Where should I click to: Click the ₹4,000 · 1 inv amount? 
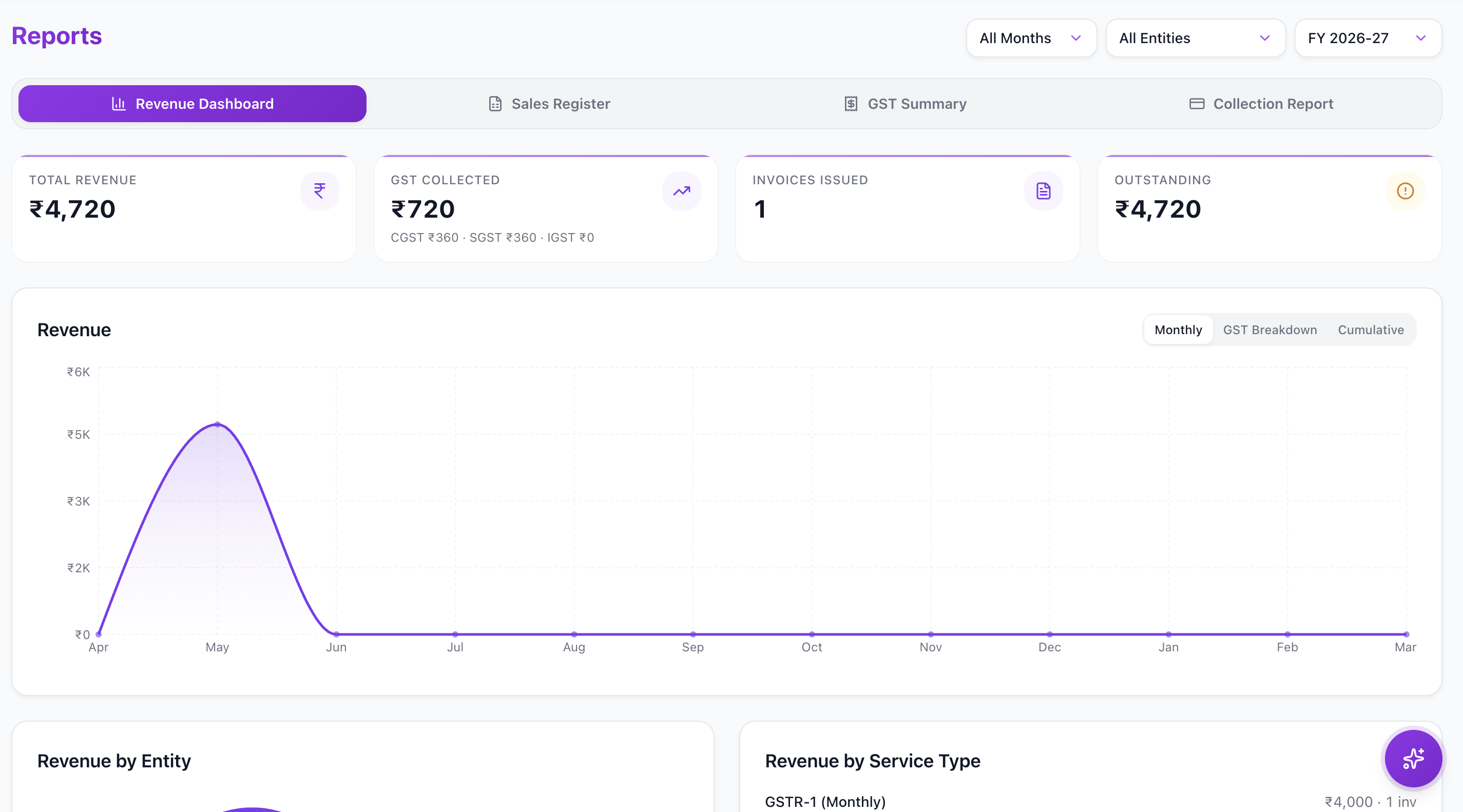pos(1371,801)
